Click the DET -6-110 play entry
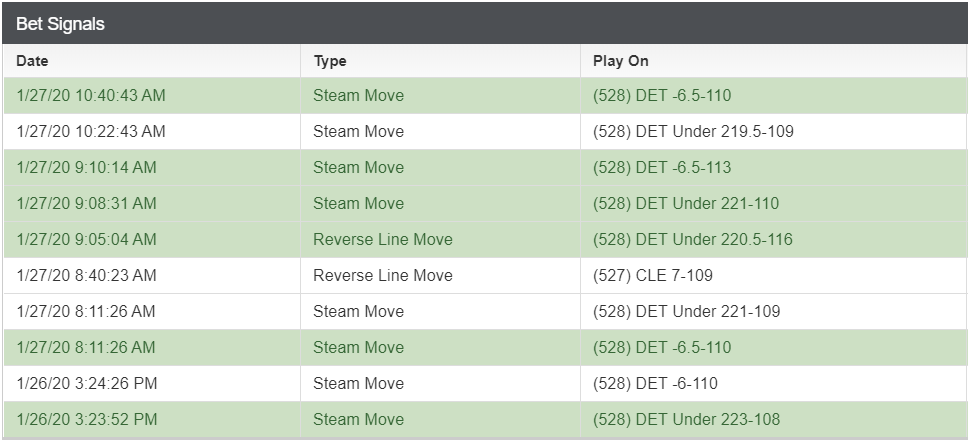 (x=655, y=383)
